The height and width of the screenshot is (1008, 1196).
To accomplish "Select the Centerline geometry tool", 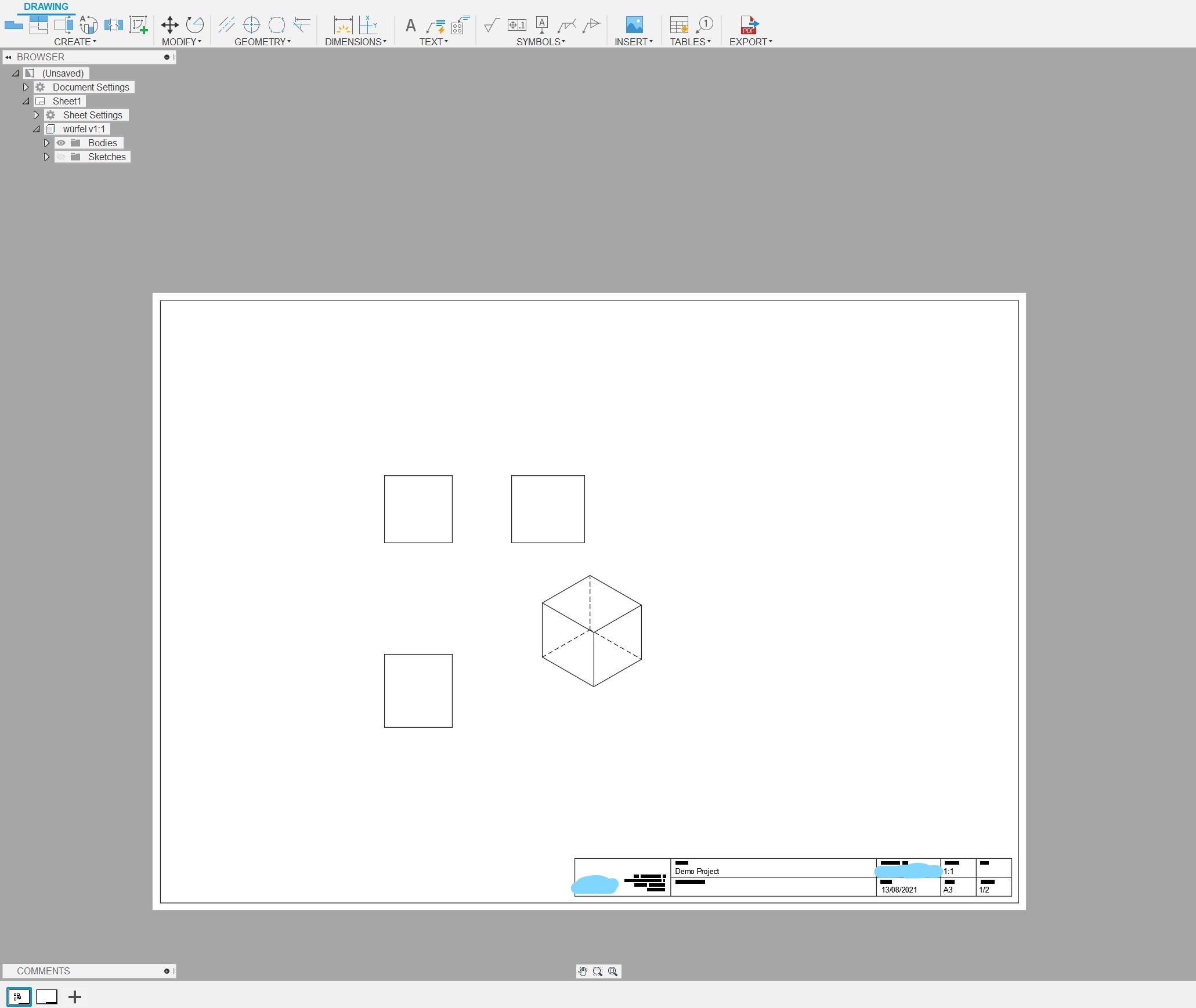I will coord(226,25).
